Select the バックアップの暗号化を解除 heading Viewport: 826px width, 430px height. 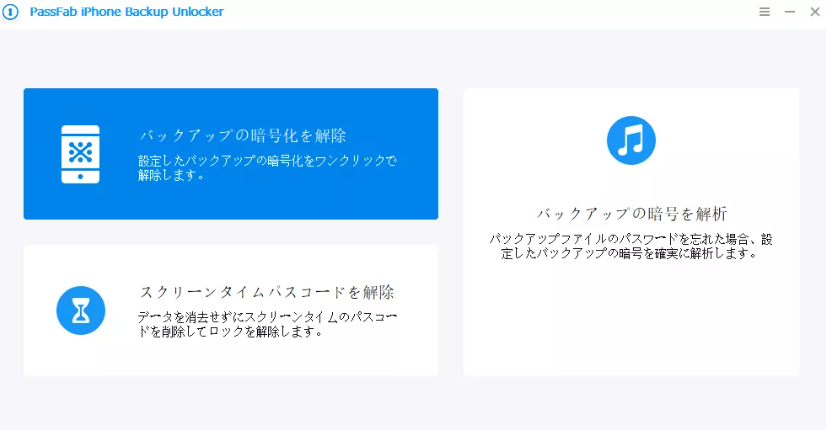243,136
